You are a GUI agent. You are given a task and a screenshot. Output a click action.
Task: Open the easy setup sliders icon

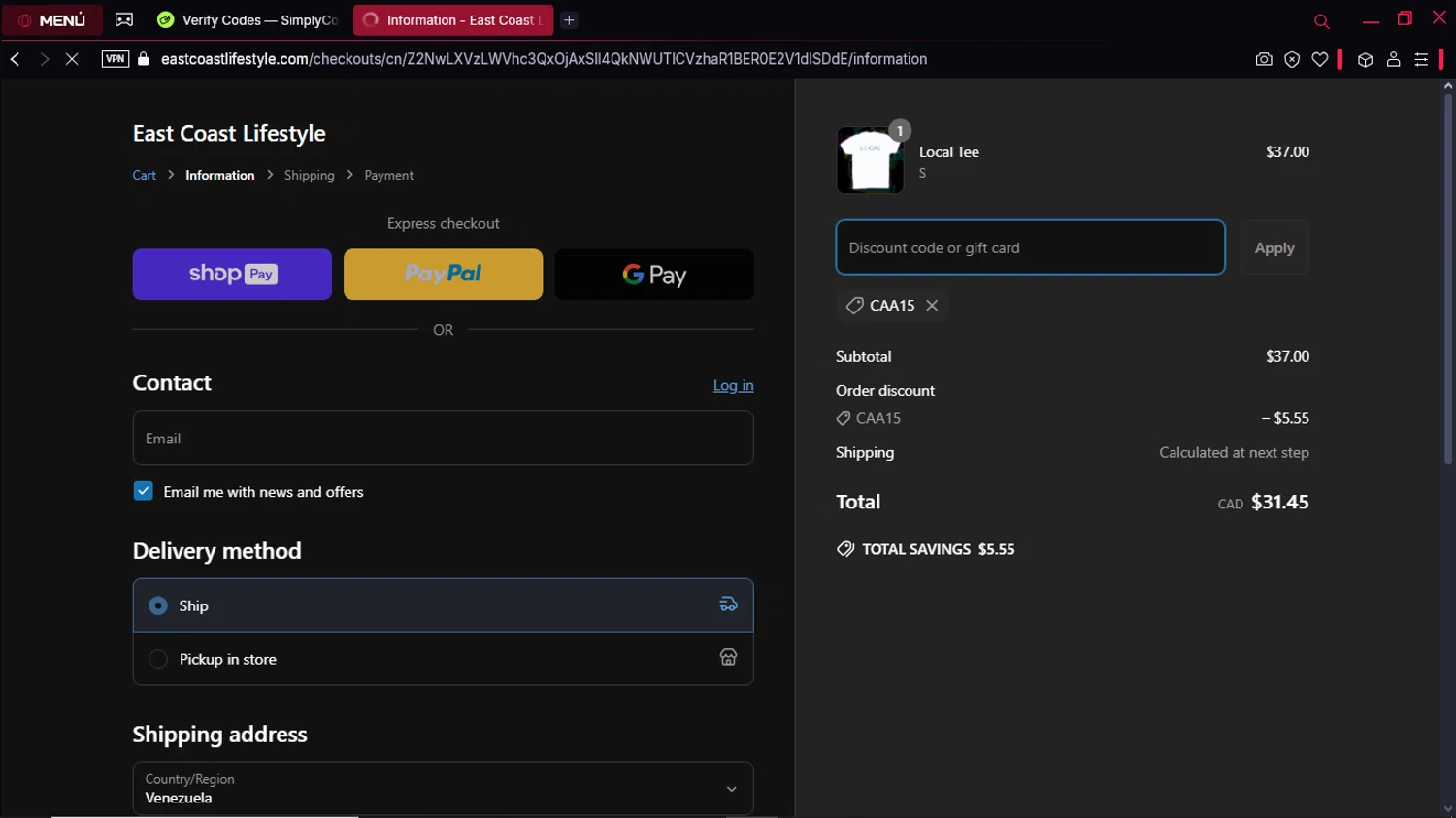pos(1421,59)
